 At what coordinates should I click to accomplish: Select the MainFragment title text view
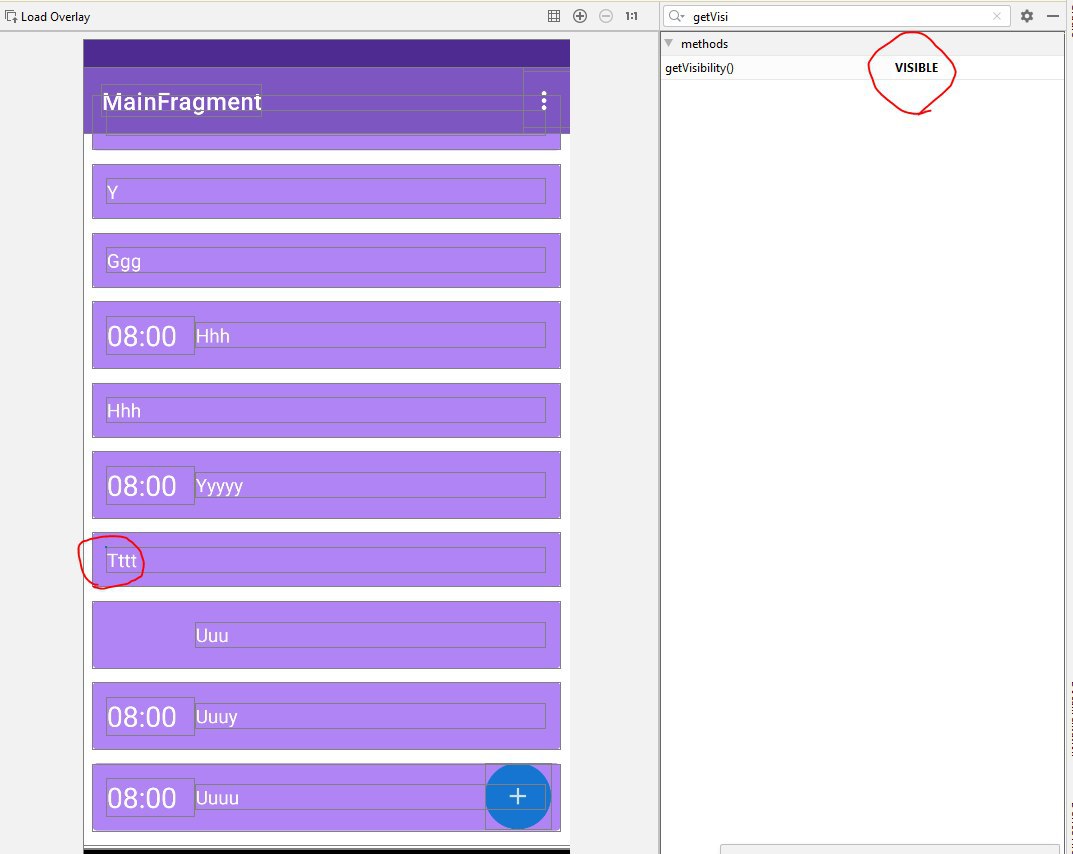coord(181,101)
